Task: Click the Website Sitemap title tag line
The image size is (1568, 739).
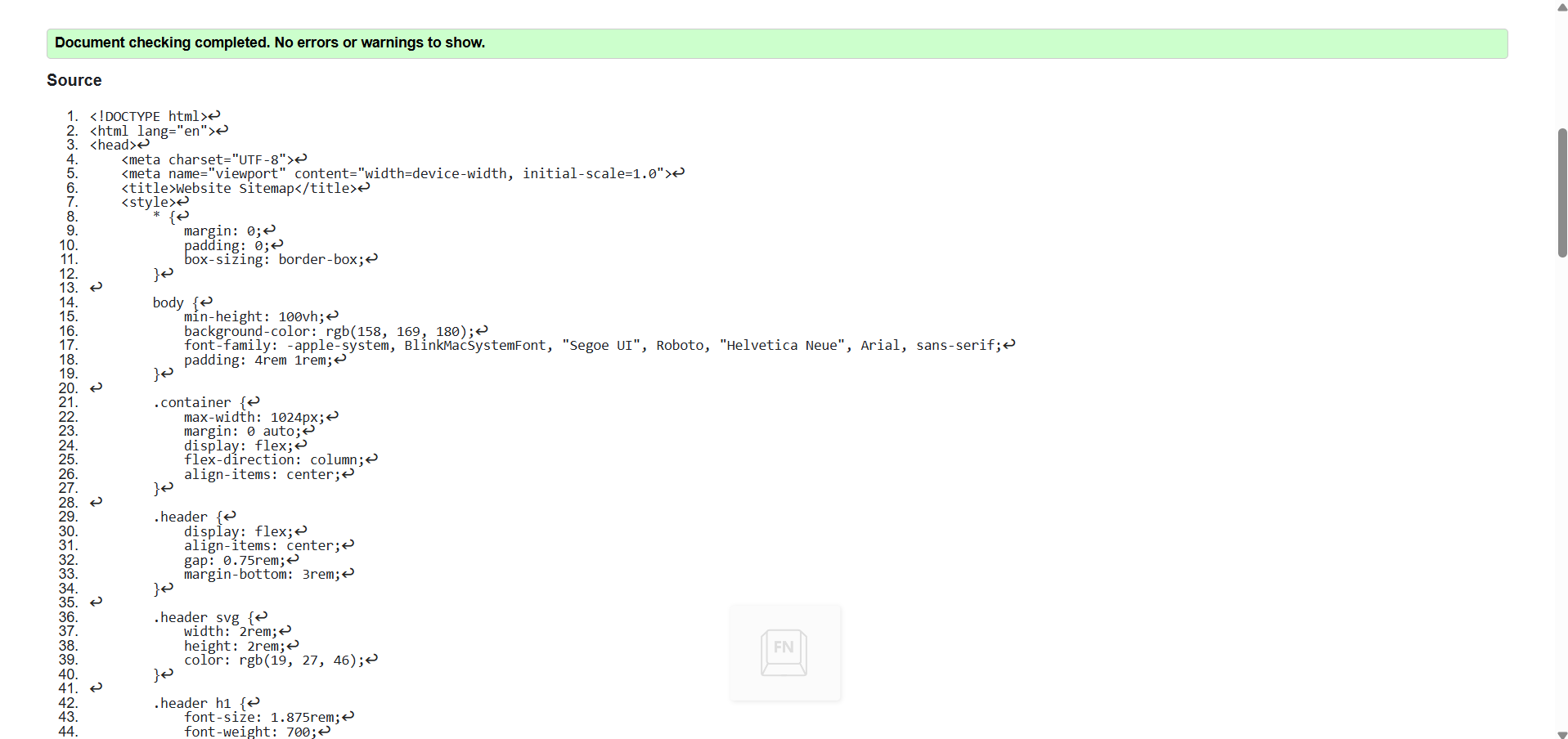Action: [x=239, y=189]
